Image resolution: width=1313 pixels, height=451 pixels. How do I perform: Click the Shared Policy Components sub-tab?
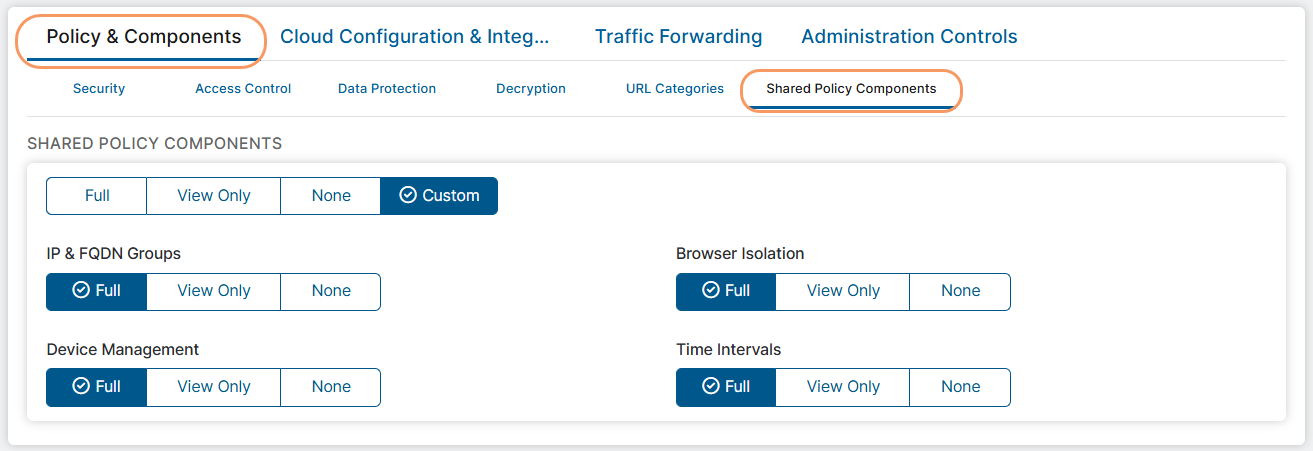(851, 89)
